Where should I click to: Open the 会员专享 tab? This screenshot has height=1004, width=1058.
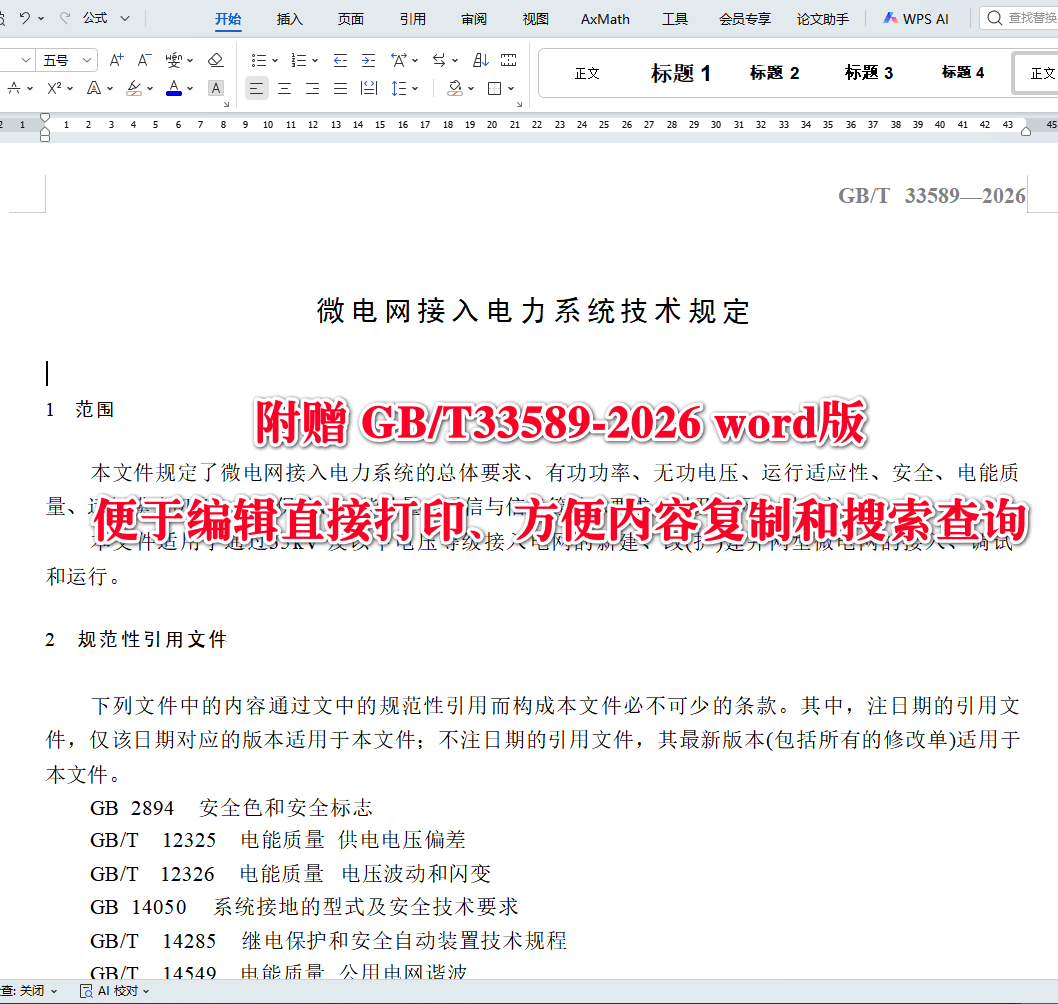tap(745, 19)
